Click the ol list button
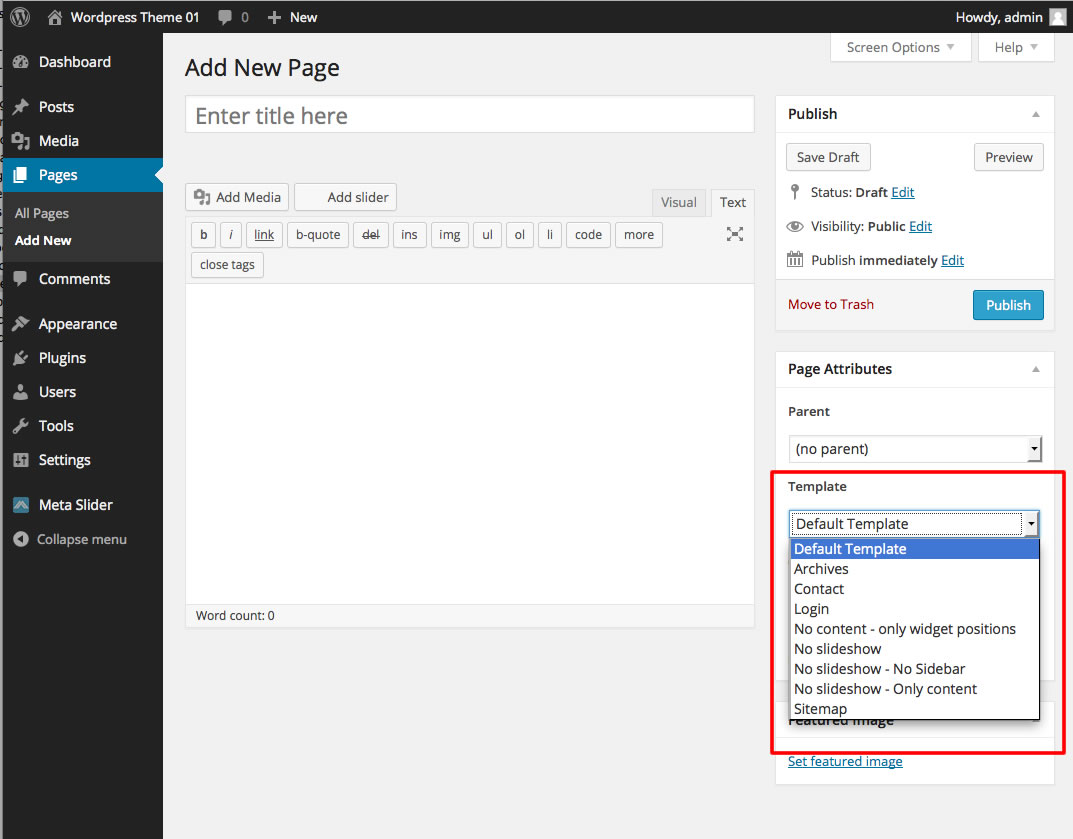 pyautogui.click(x=519, y=235)
